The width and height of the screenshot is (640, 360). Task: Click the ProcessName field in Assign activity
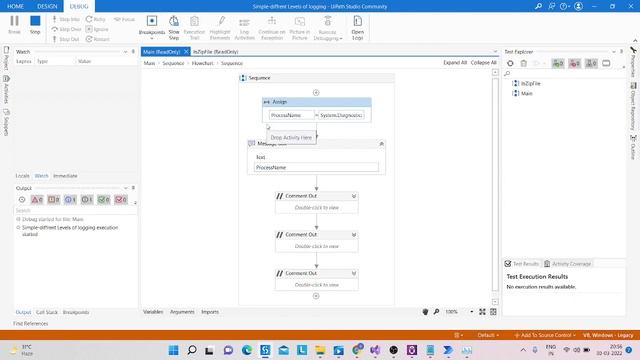[291, 116]
